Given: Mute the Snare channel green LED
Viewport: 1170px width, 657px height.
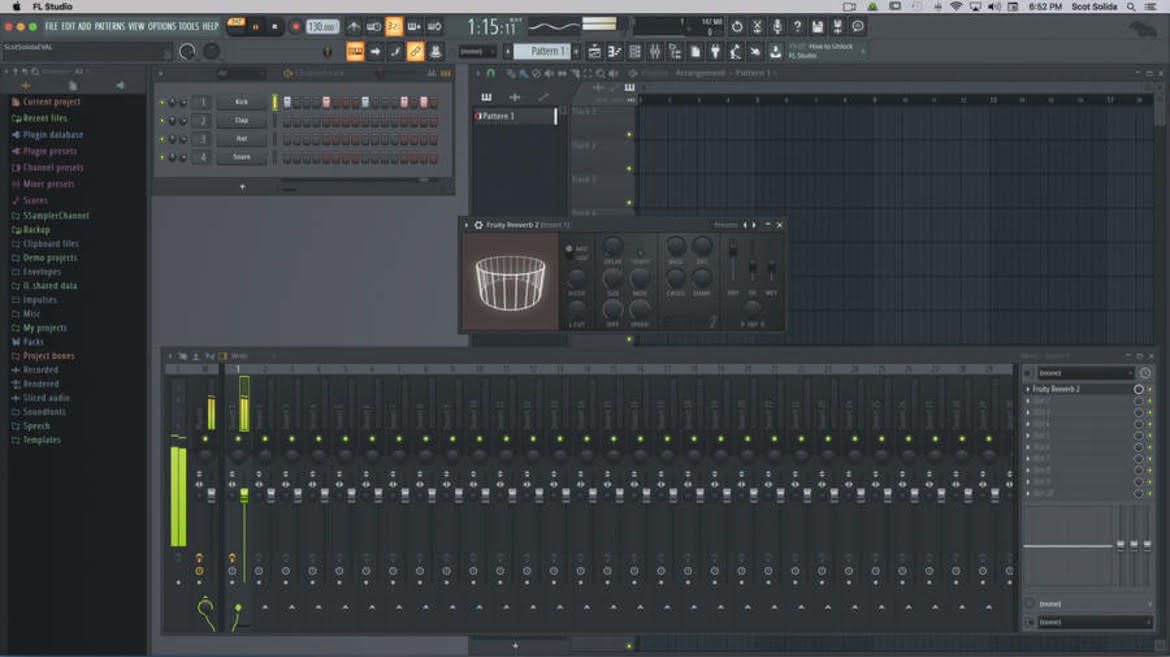Looking at the screenshot, I should (162, 157).
